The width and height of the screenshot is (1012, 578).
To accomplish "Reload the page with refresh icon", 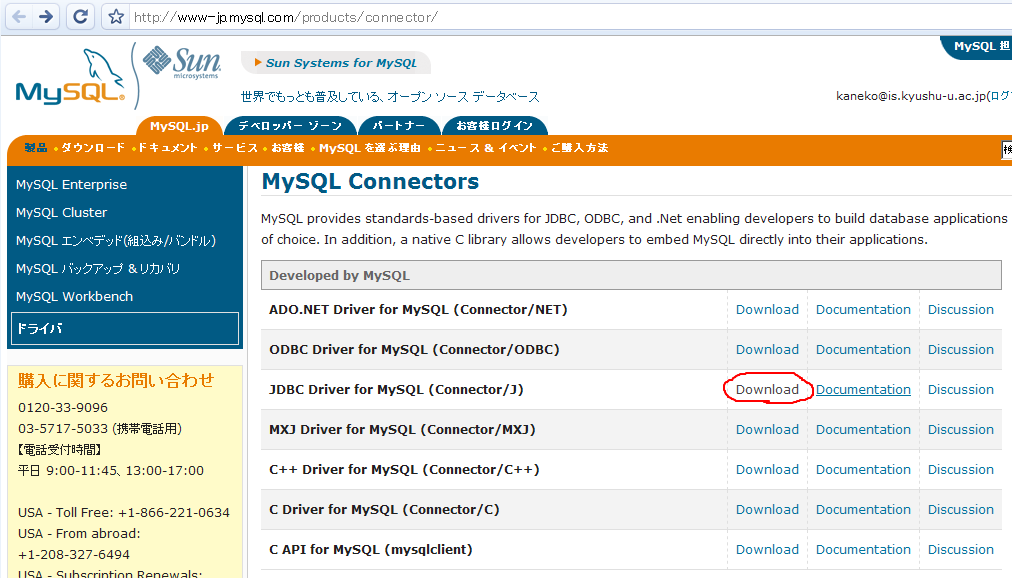I will [x=81, y=16].
